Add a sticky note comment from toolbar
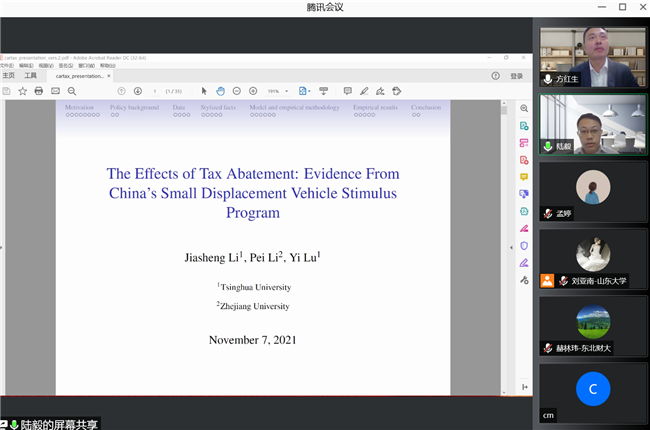 (x=347, y=91)
